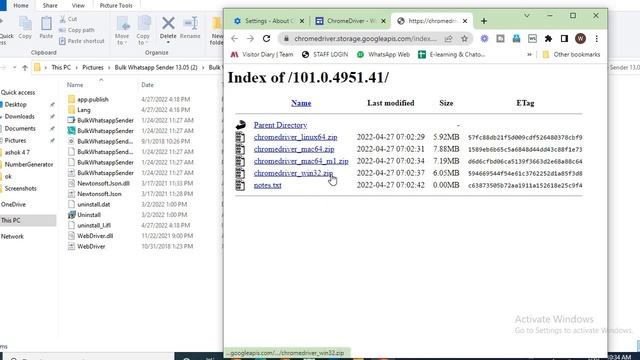
Task: Click Chrome back arrow button
Action: point(234,38)
